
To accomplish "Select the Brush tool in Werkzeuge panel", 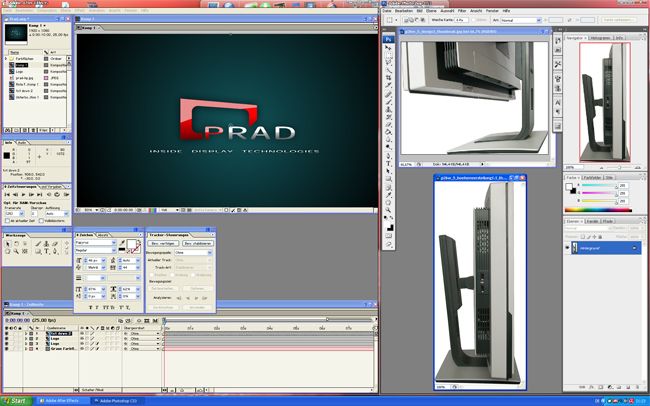I will pyautogui.click(x=38, y=244).
